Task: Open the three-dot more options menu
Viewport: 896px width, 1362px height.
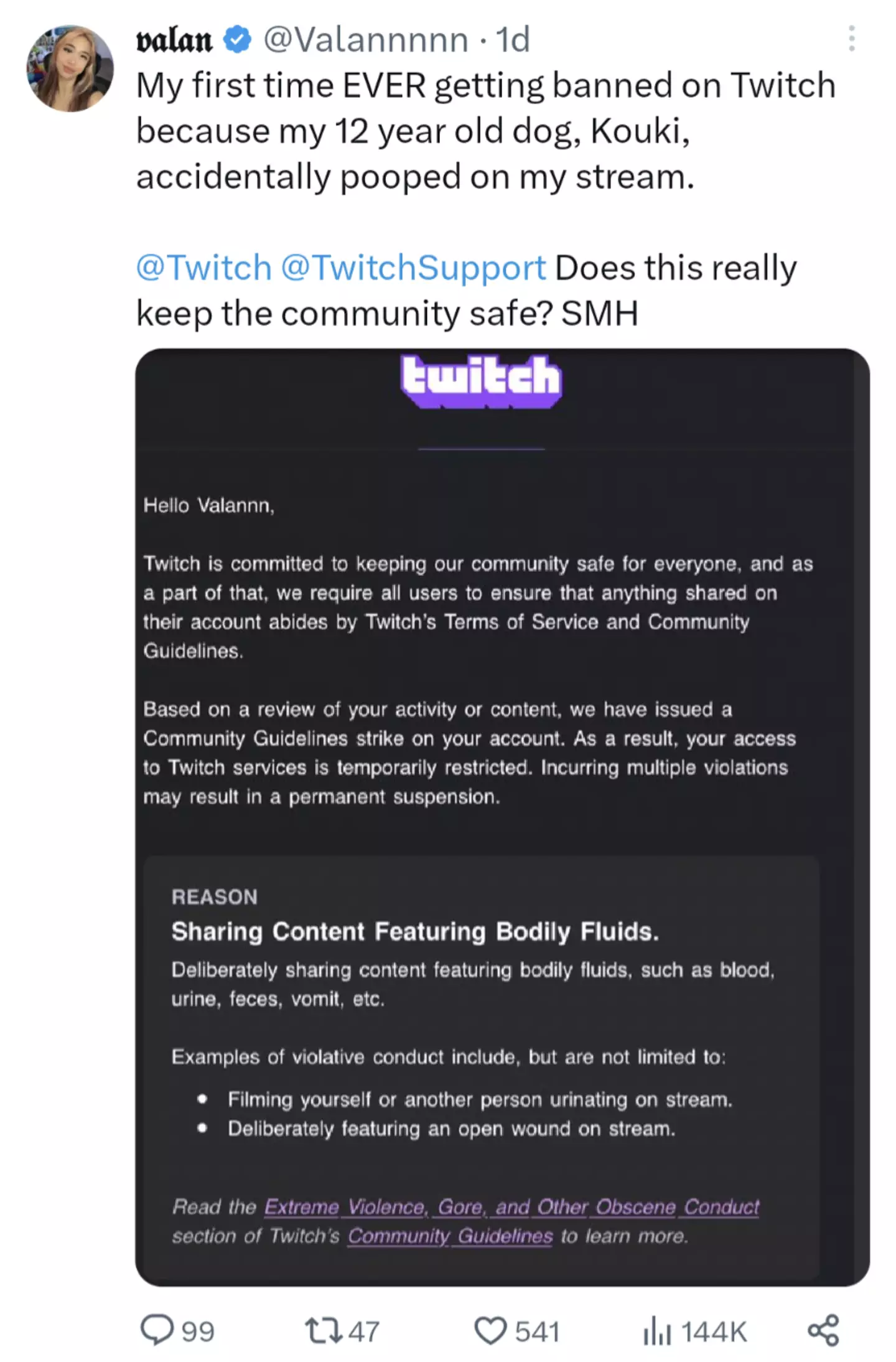Action: 851,39
